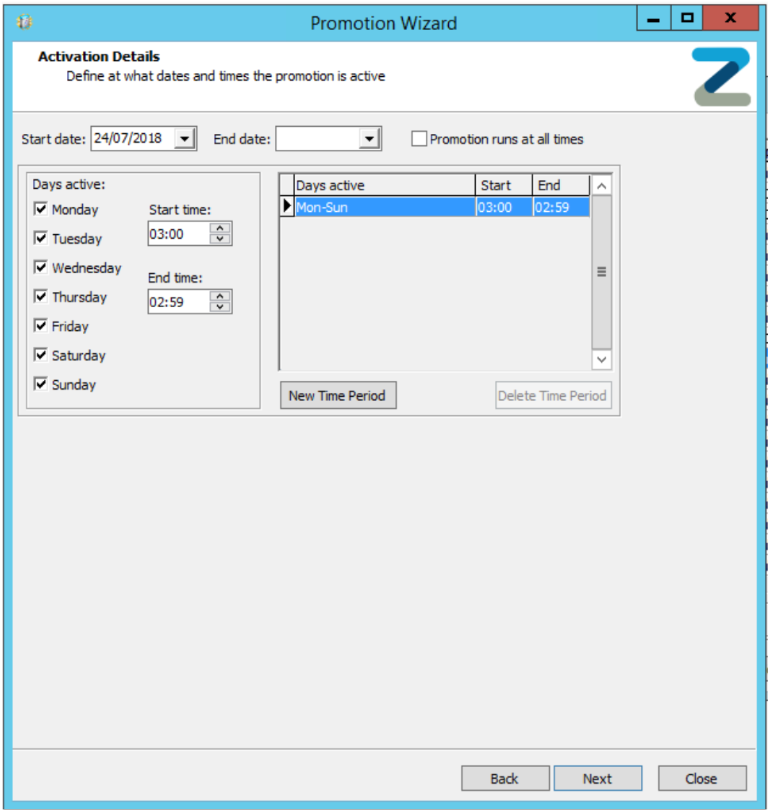Decrease Start time with down spinner arrow
The width and height of the screenshot is (768, 812).
click(x=221, y=240)
